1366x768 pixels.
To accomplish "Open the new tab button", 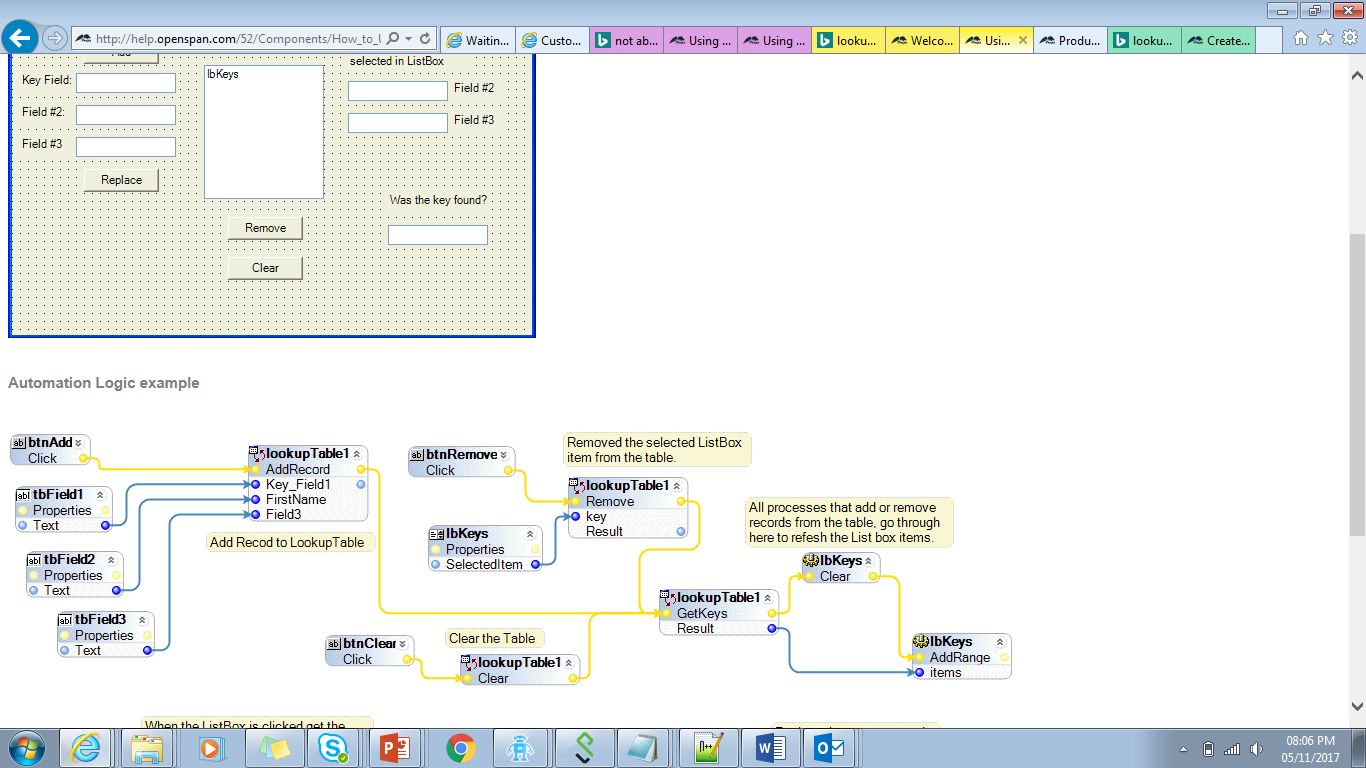I will click(1269, 40).
